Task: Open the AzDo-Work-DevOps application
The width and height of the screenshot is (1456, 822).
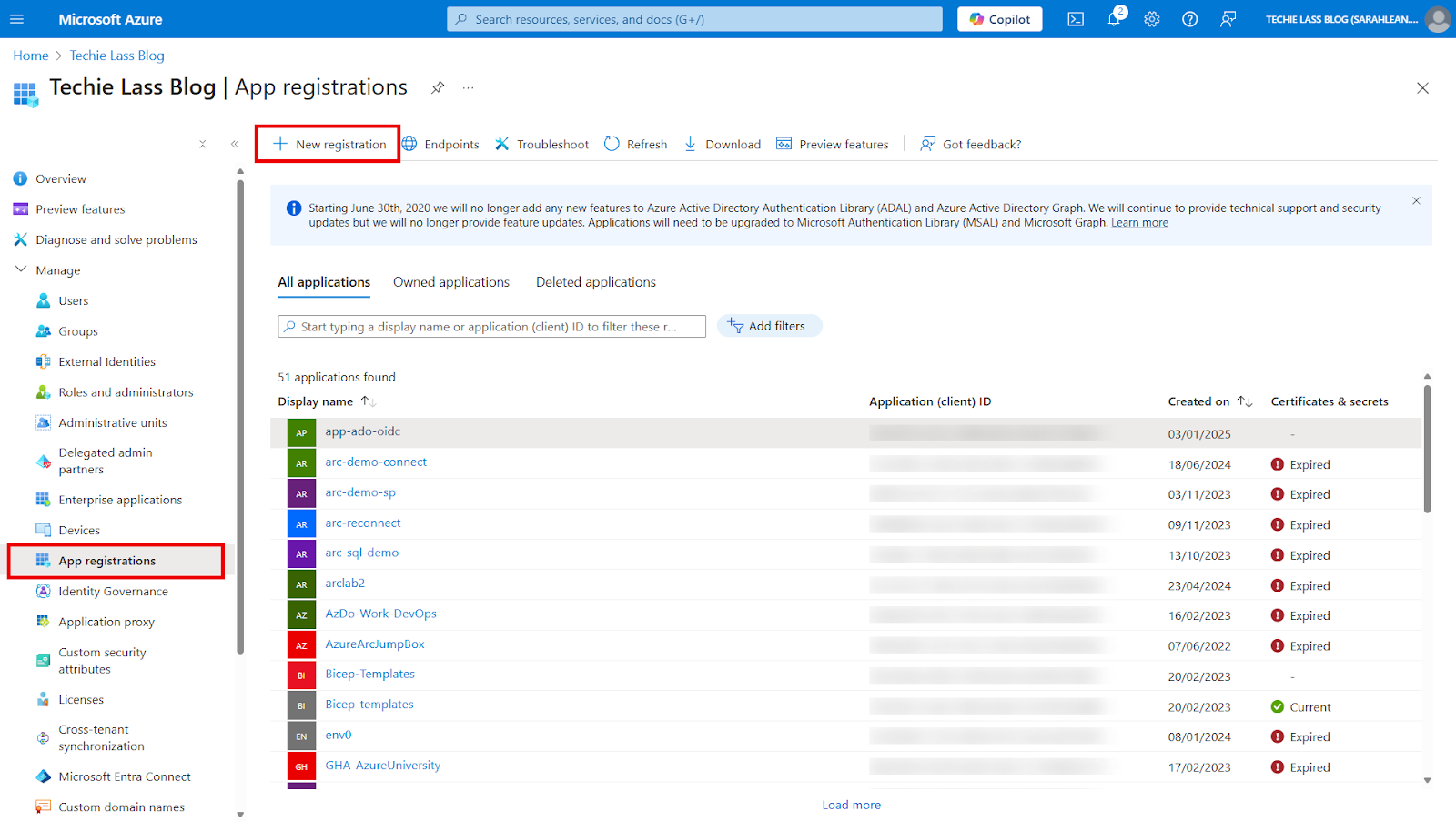Action: click(380, 614)
